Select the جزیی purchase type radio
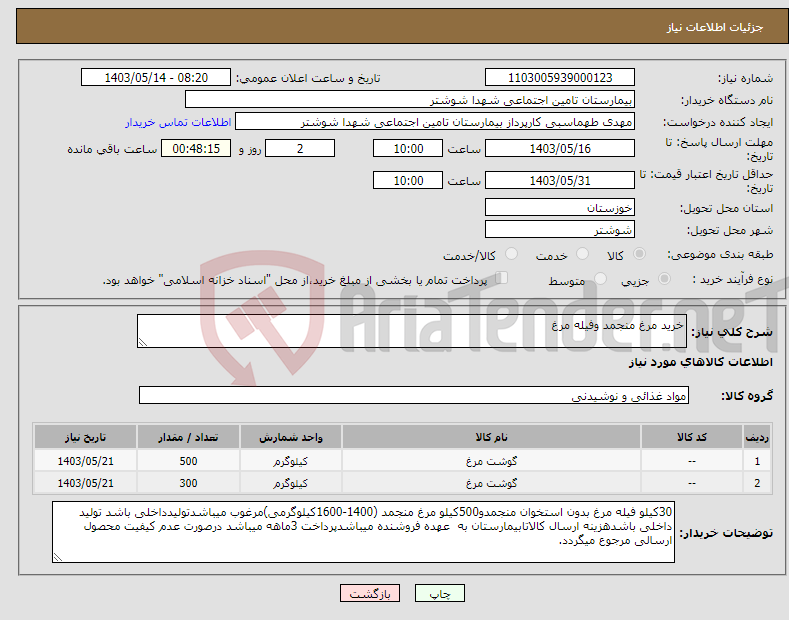Screen dimensions: 789x620 664,279
